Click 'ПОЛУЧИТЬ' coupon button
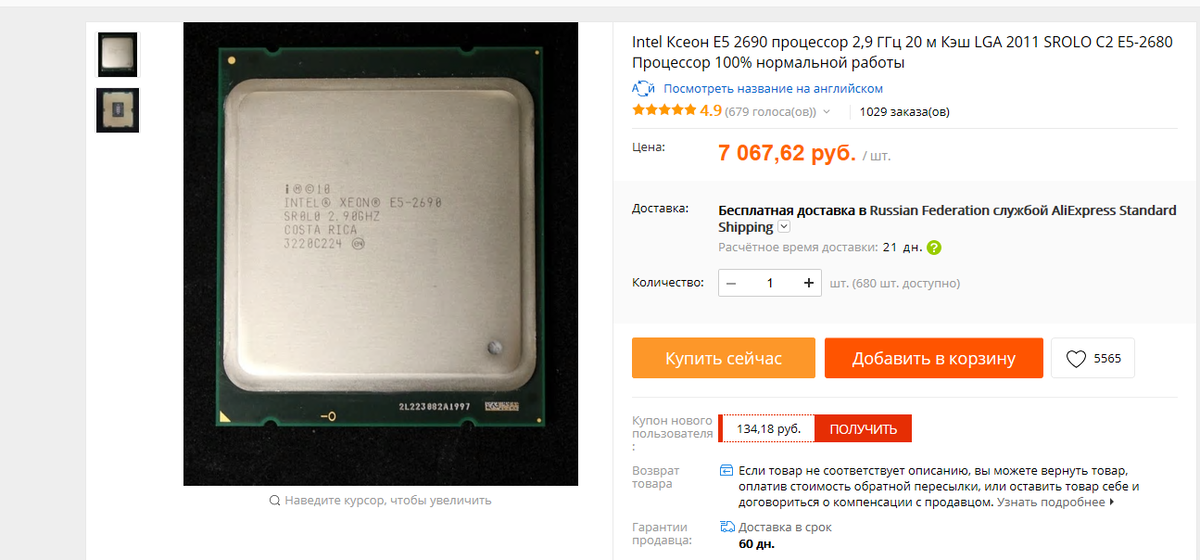The width and height of the screenshot is (1200, 560). [863, 429]
